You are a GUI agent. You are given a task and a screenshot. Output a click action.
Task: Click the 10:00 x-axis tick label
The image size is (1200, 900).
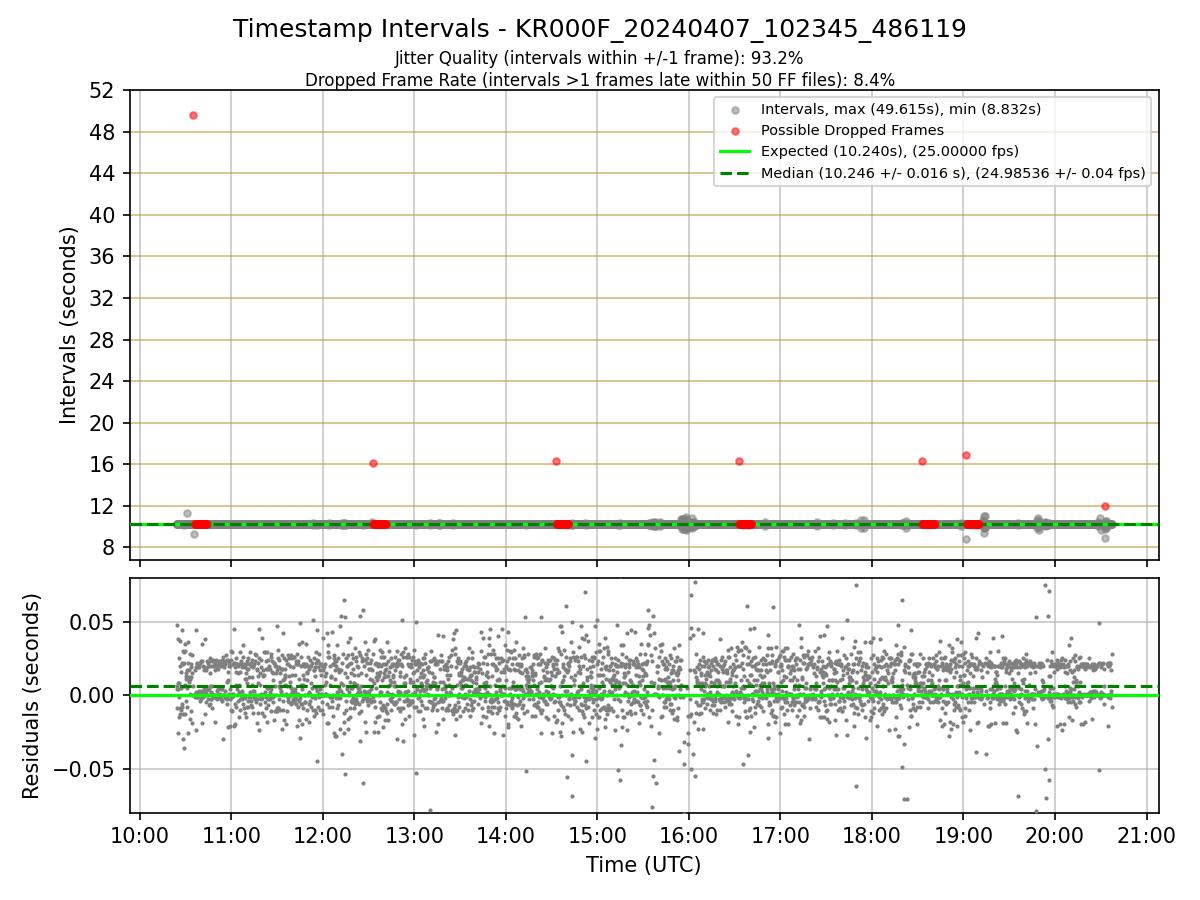pos(139,836)
